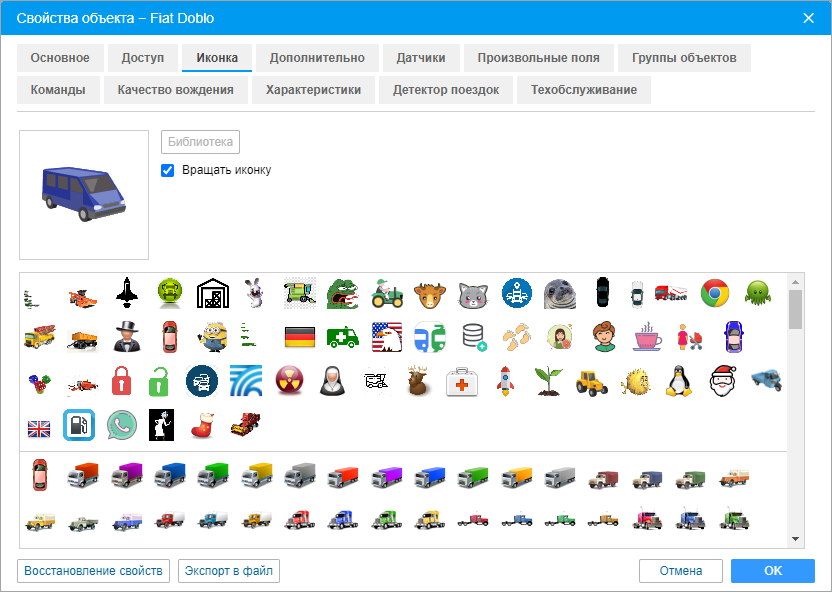Select the farmer on green tractor icon
The image size is (832, 592).
(387, 293)
